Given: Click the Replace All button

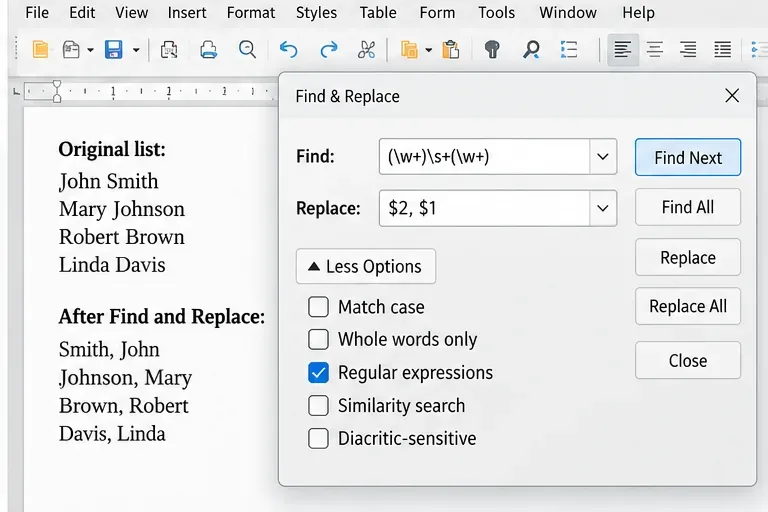Looking at the screenshot, I should click(688, 306).
